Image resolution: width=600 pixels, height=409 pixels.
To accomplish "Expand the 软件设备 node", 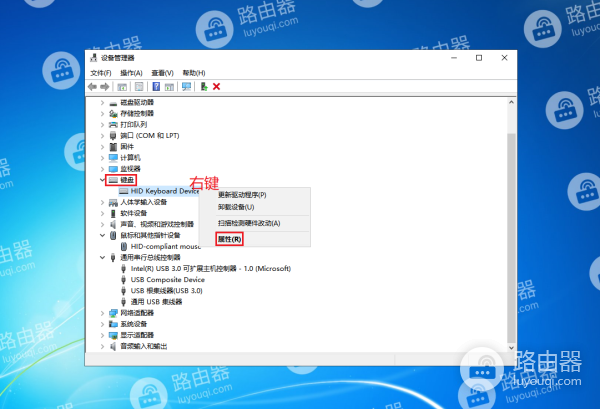I will tap(102, 213).
